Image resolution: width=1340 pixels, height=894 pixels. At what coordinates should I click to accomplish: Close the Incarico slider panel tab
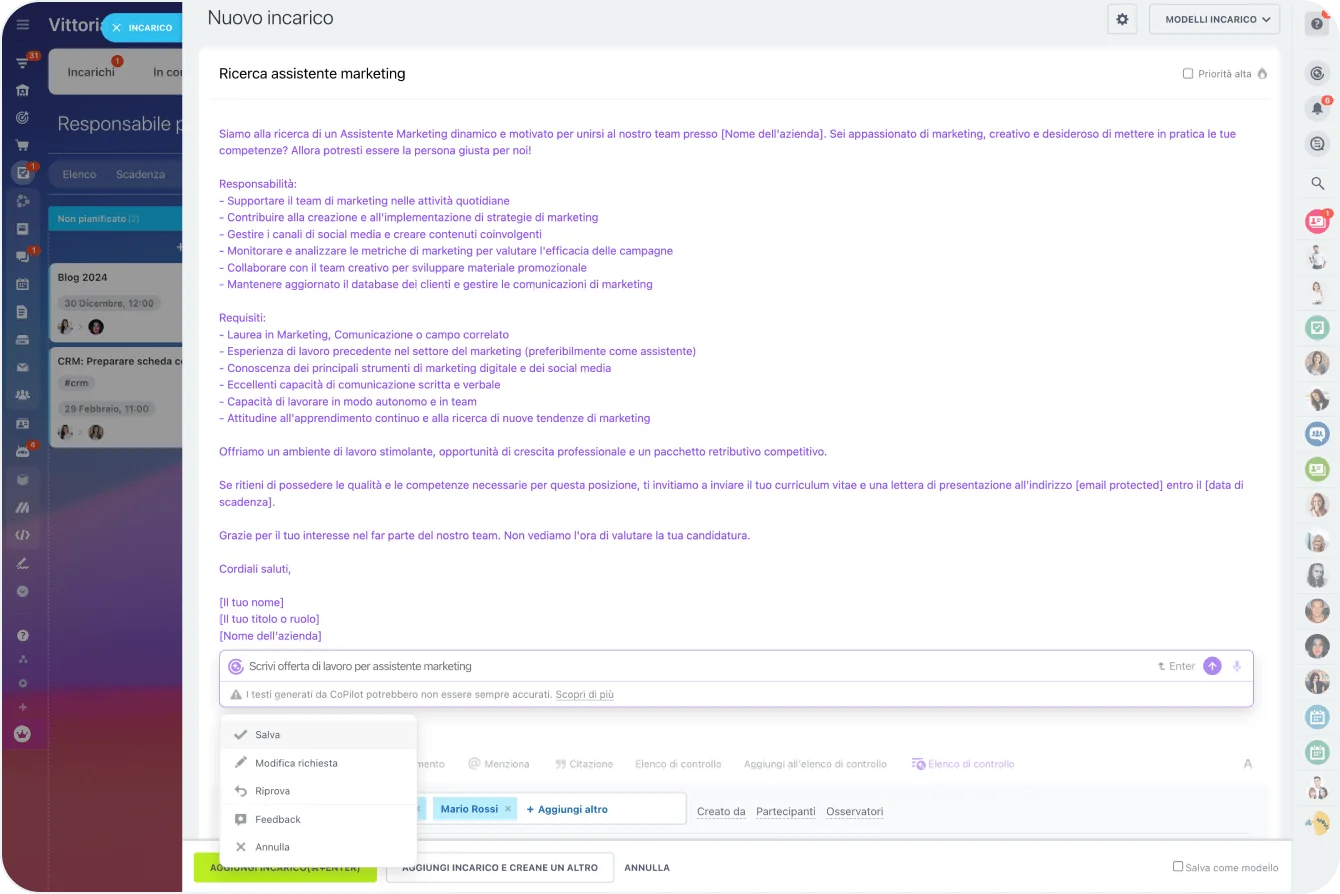click(117, 28)
